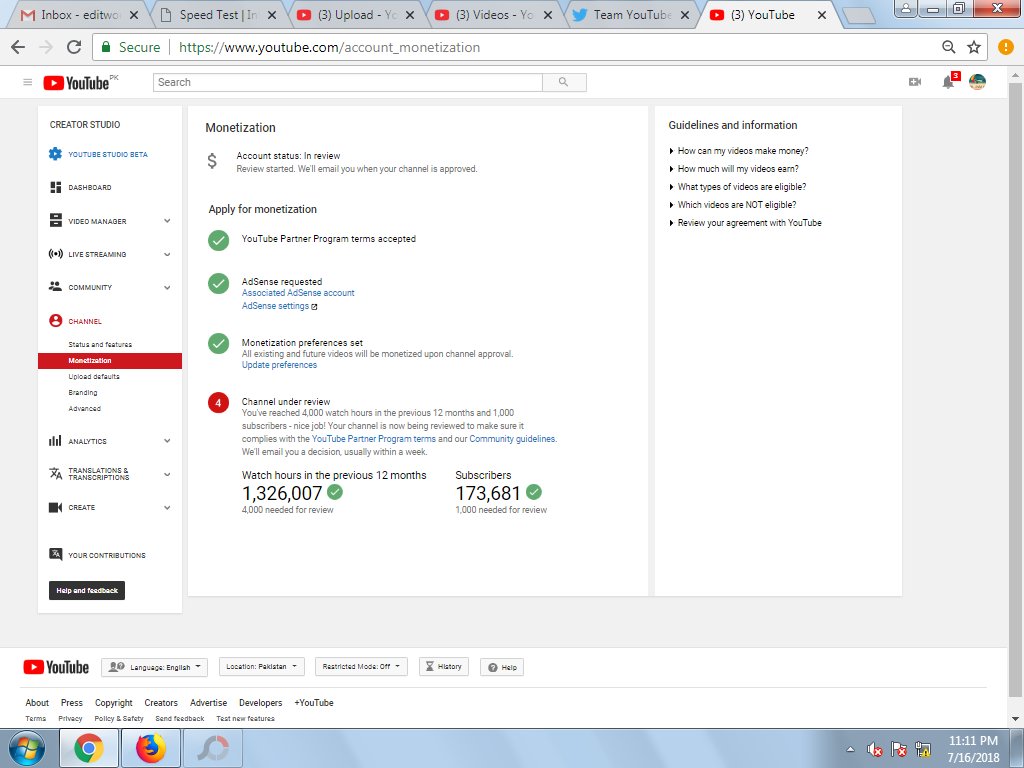Image resolution: width=1024 pixels, height=768 pixels.
Task: Select Monetization in the sidebar
Action: click(x=110, y=360)
